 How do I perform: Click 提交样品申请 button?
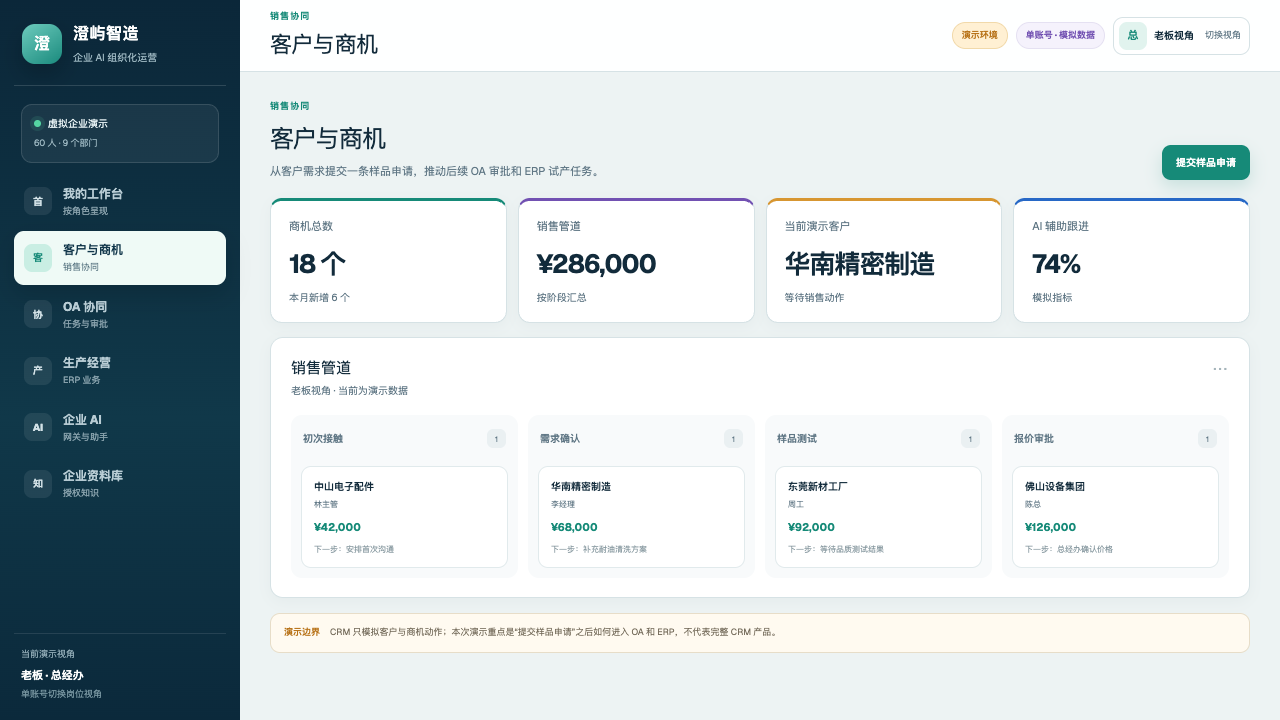click(x=1206, y=162)
